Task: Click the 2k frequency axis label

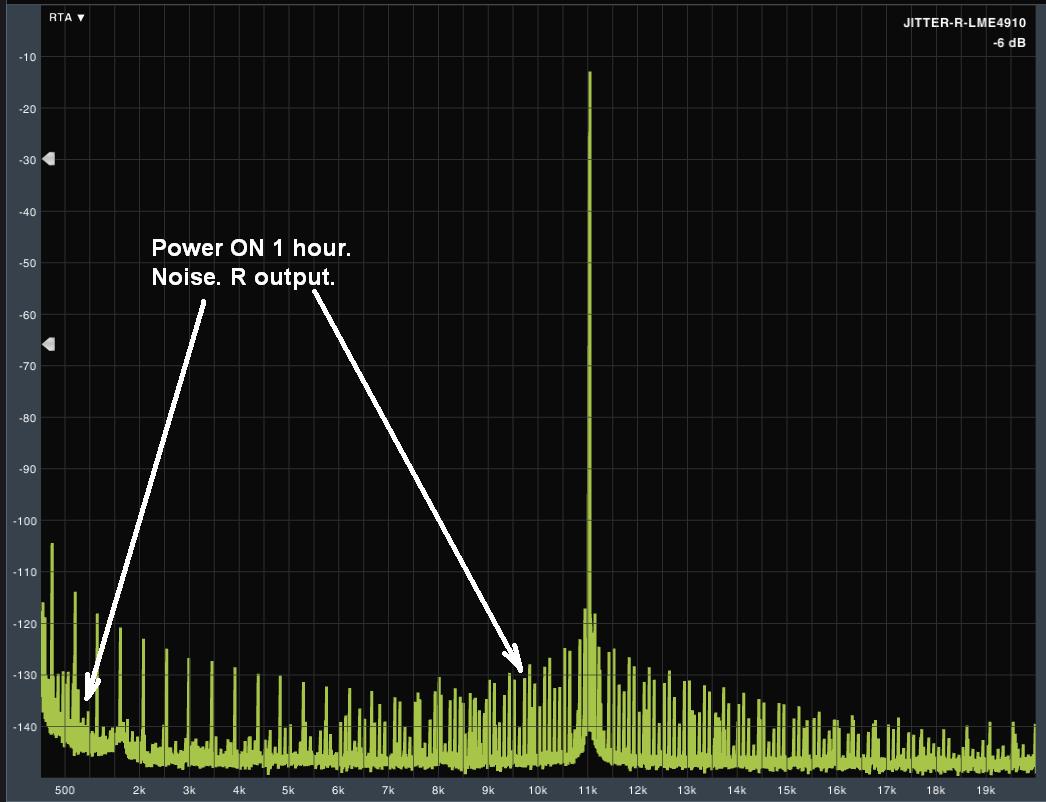Action: (x=139, y=791)
